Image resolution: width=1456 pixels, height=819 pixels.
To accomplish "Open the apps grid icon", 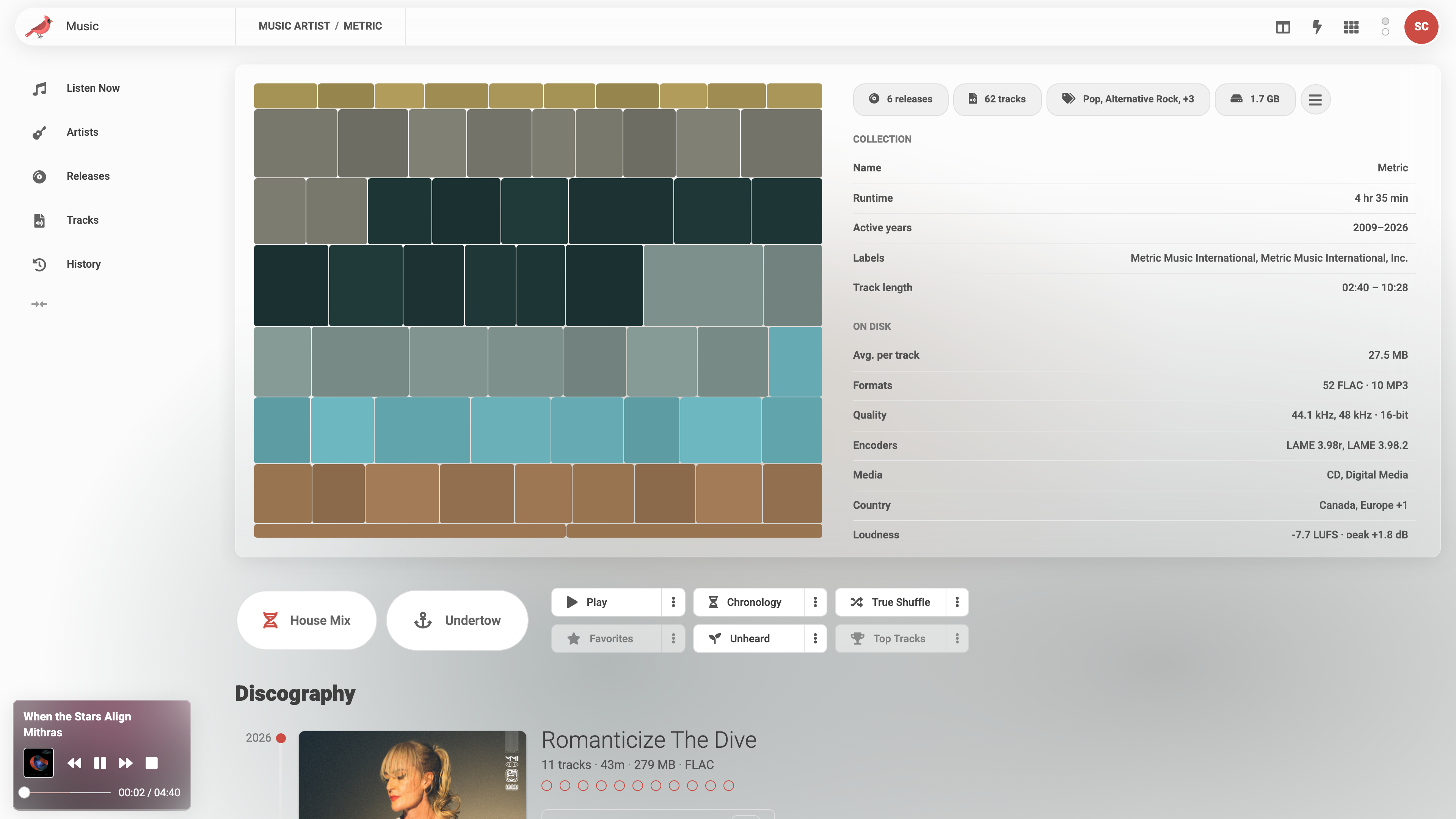I will coord(1351,27).
